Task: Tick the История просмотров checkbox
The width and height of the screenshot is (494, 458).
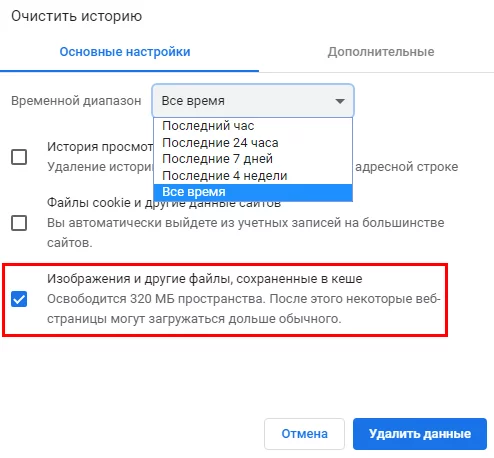Action: pyautogui.click(x=19, y=157)
